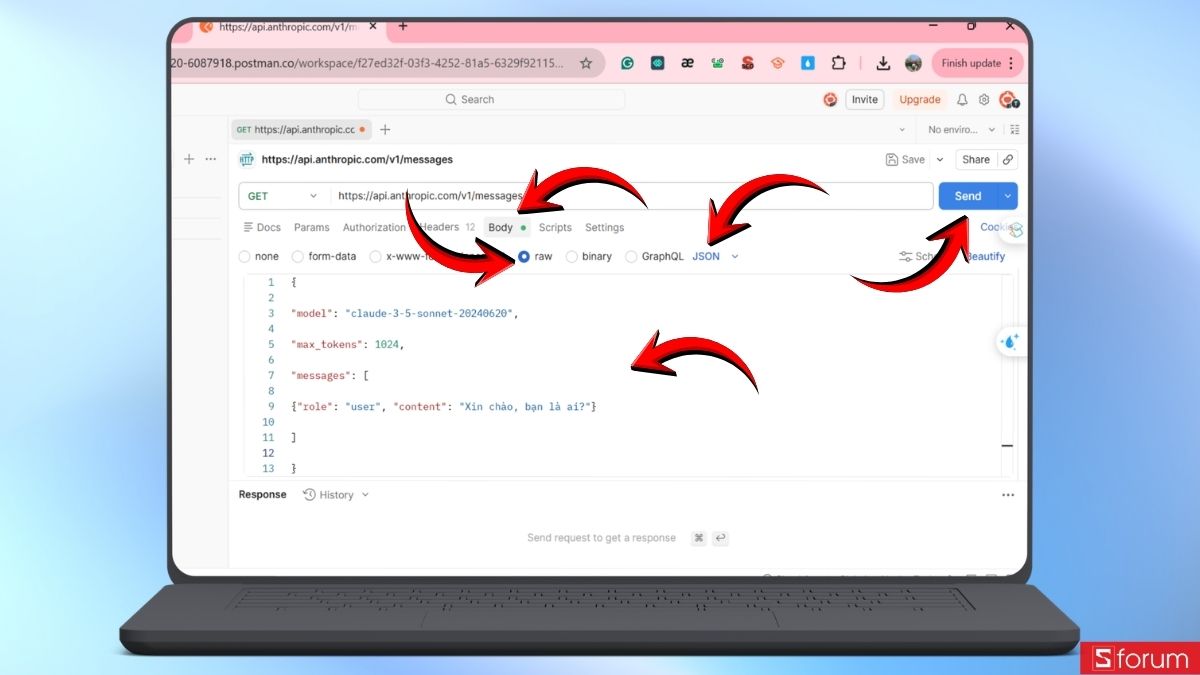The height and width of the screenshot is (675, 1200).
Task: Select the GraphQL radio option
Action: point(631,257)
